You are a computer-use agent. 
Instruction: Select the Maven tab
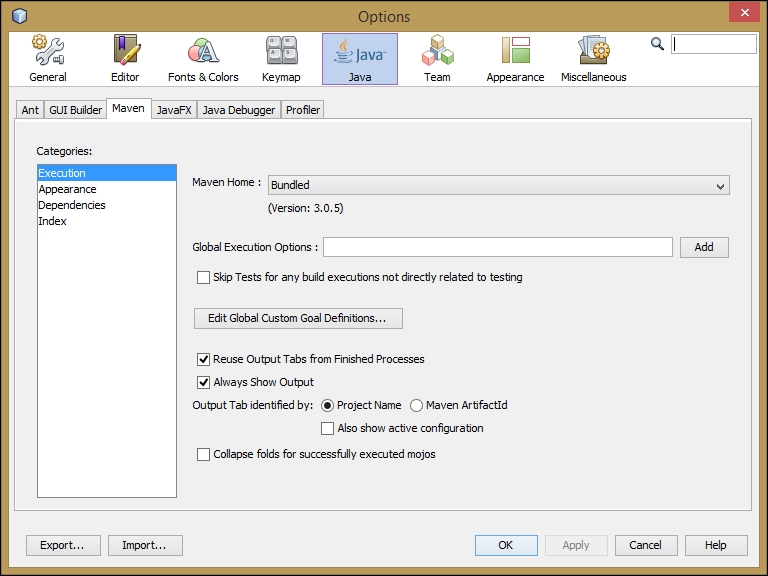128,108
